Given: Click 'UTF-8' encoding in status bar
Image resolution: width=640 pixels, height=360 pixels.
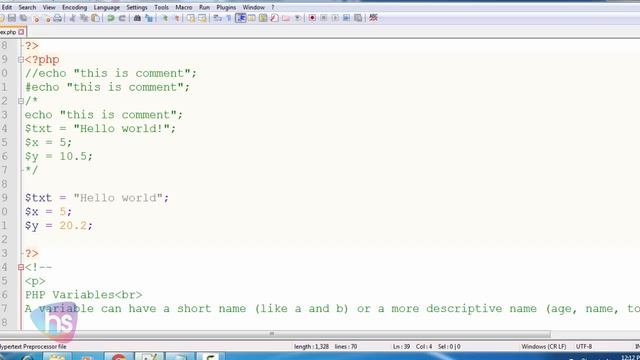Looking at the screenshot, I should [584, 347].
